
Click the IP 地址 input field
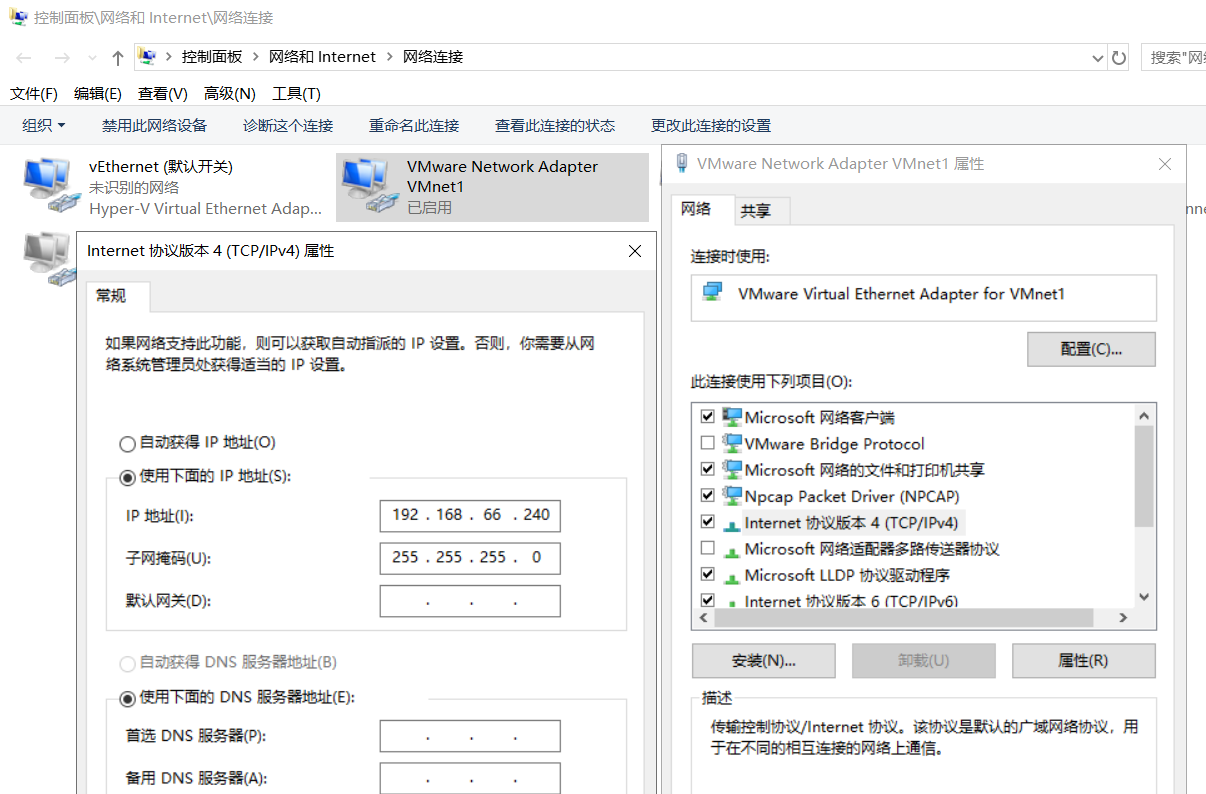pyautogui.click(x=470, y=515)
